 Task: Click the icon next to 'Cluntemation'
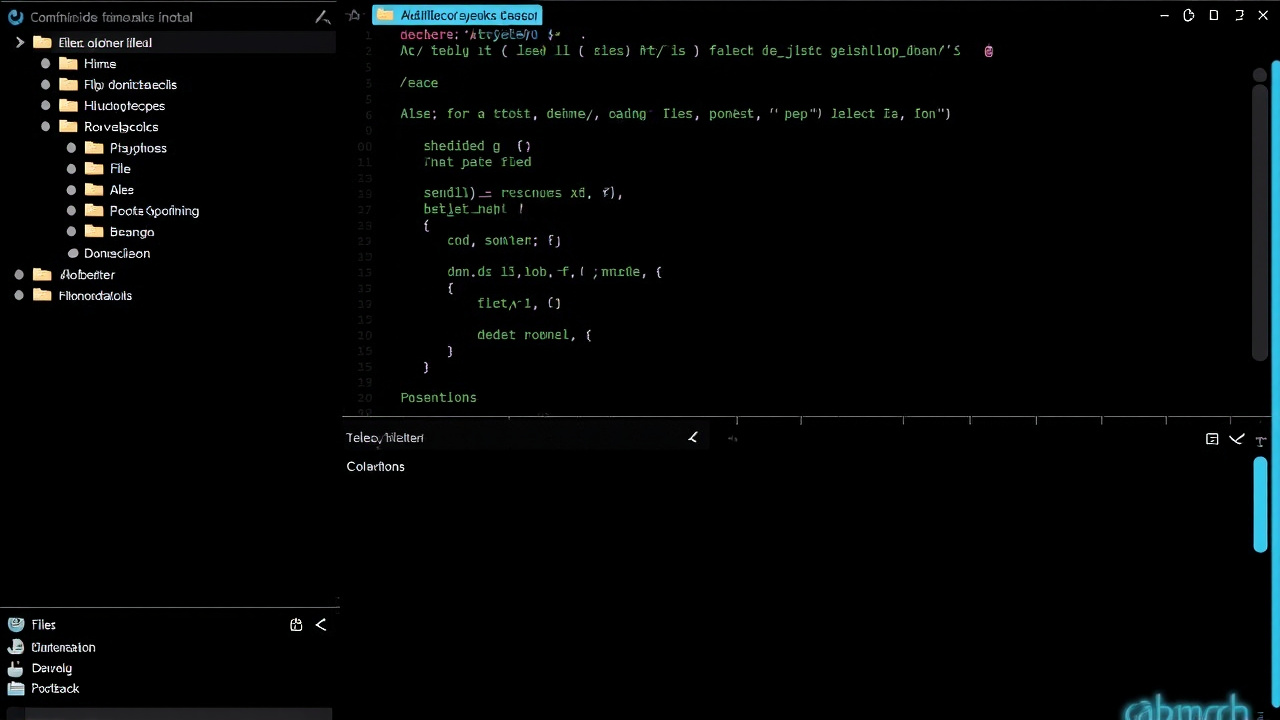(x=15, y=647)
